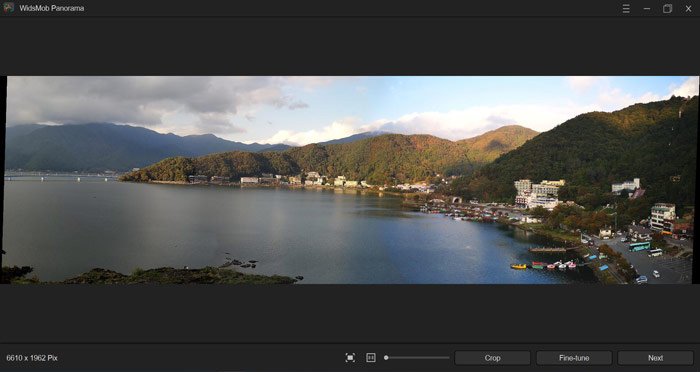This screenshot has height=372, width=700.
Task: Click the stitched panorama preview image
Action: (350, 180)
